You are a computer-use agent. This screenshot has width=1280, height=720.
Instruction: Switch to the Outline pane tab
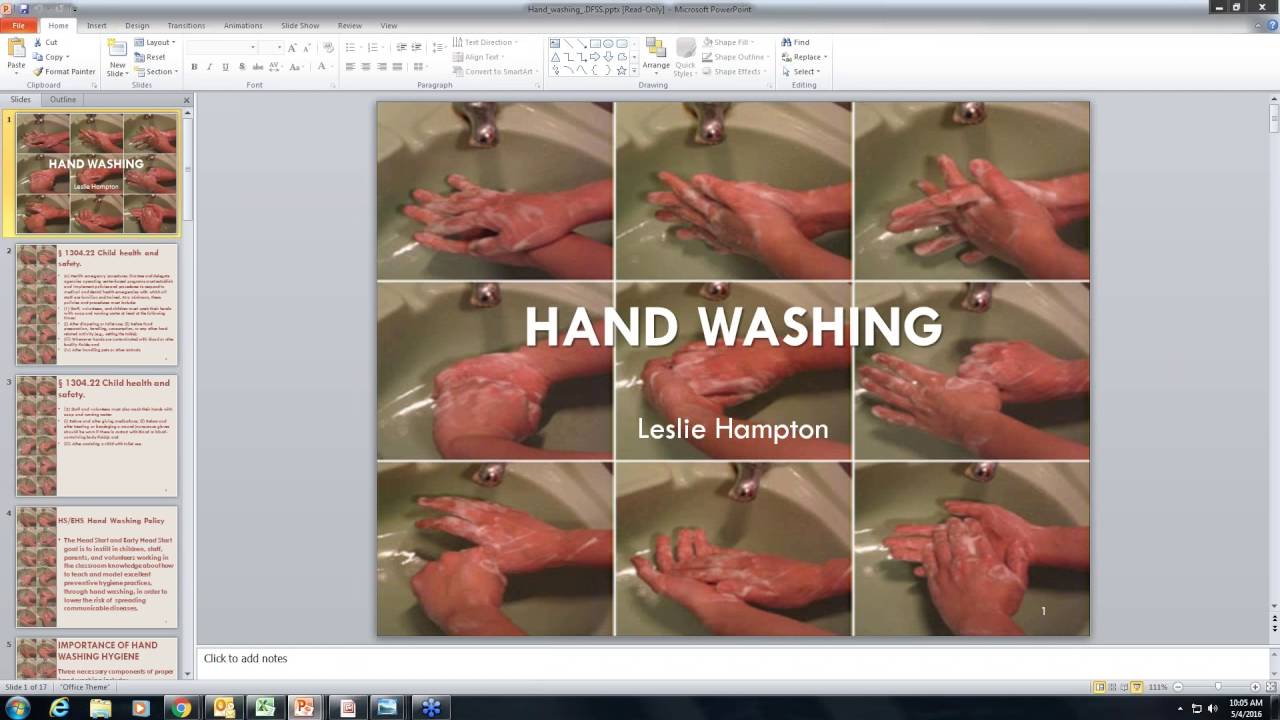coord(63,100)
